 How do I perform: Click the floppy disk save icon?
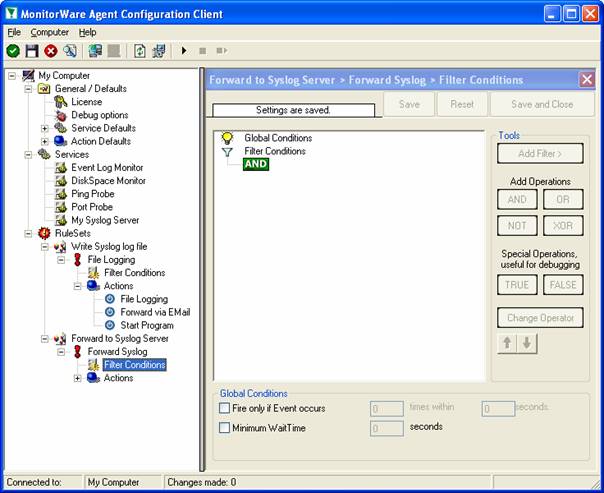(x=32, y=51)
